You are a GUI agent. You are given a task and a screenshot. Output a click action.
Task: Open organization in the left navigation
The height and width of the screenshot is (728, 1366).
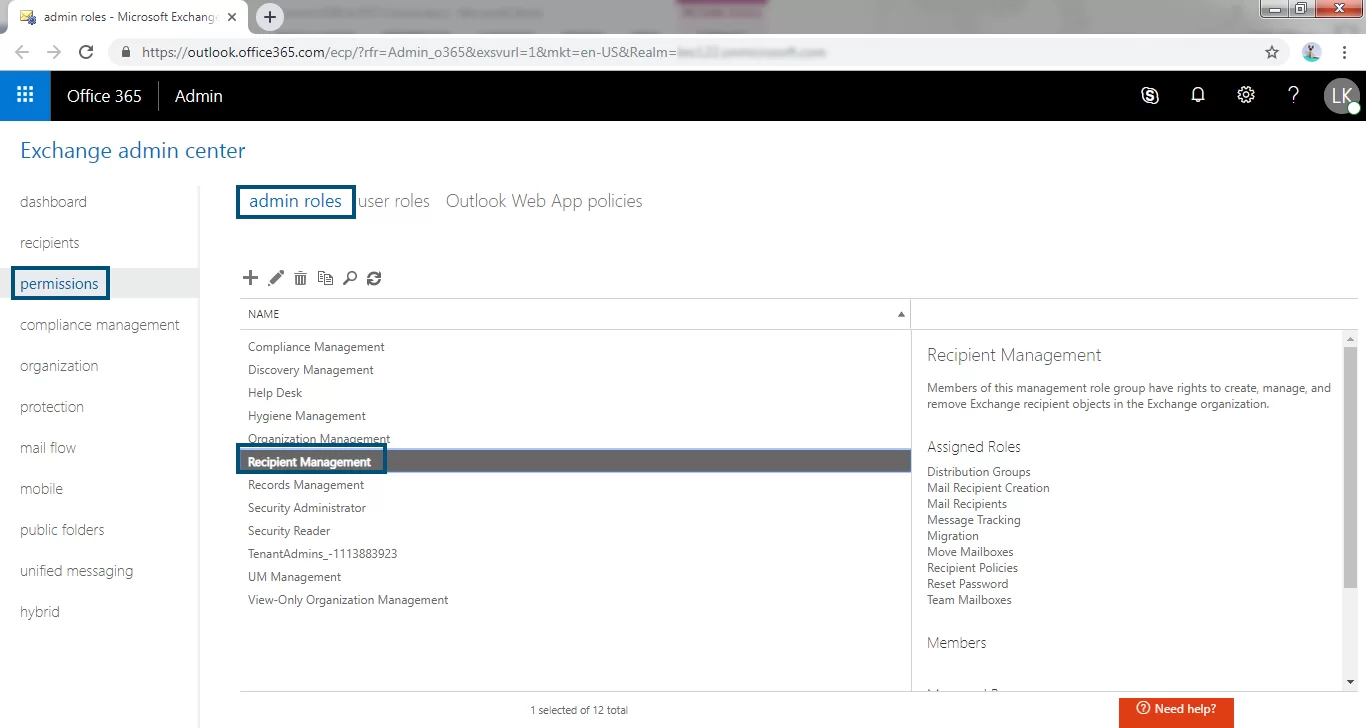pyautogui.click(x=59, y=366)
